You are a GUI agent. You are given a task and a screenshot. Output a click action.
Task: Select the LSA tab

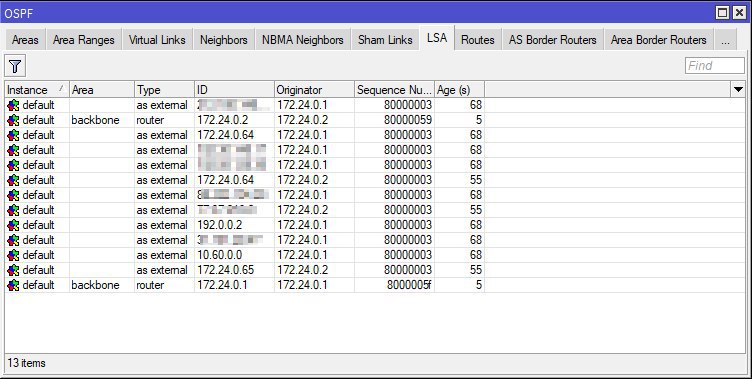pos(437,38)
